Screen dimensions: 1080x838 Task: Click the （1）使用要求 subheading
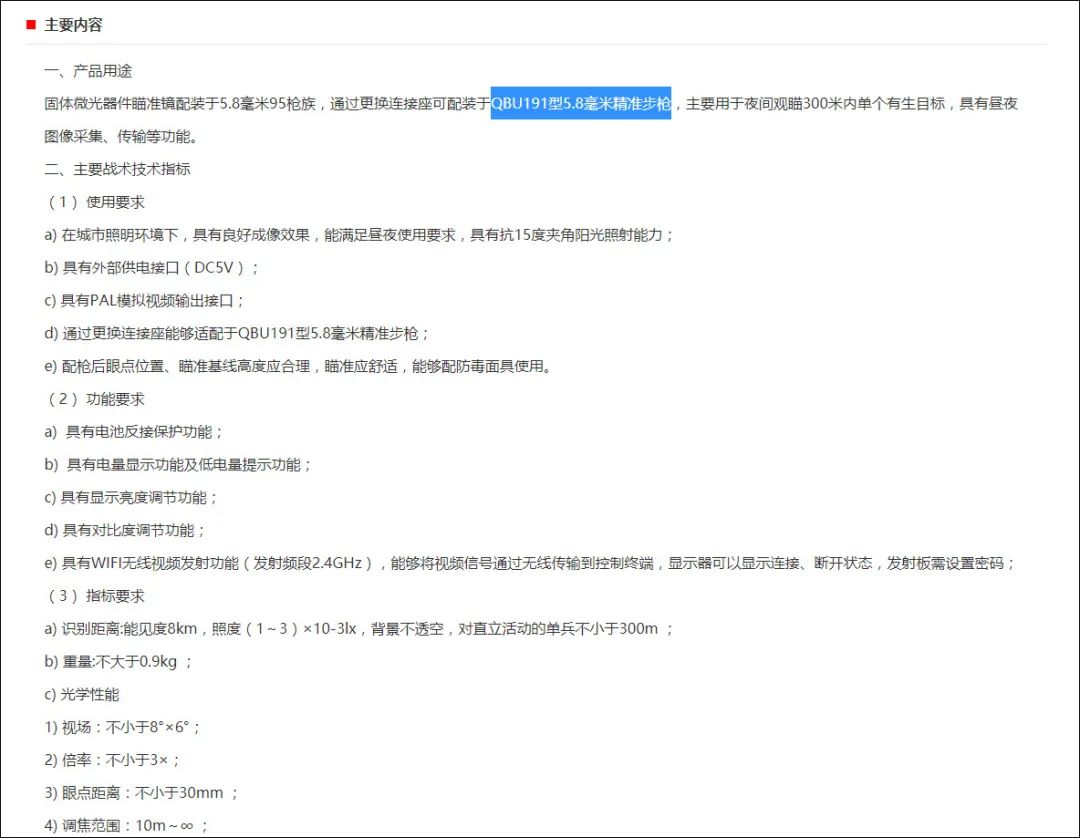coord(94,202)
